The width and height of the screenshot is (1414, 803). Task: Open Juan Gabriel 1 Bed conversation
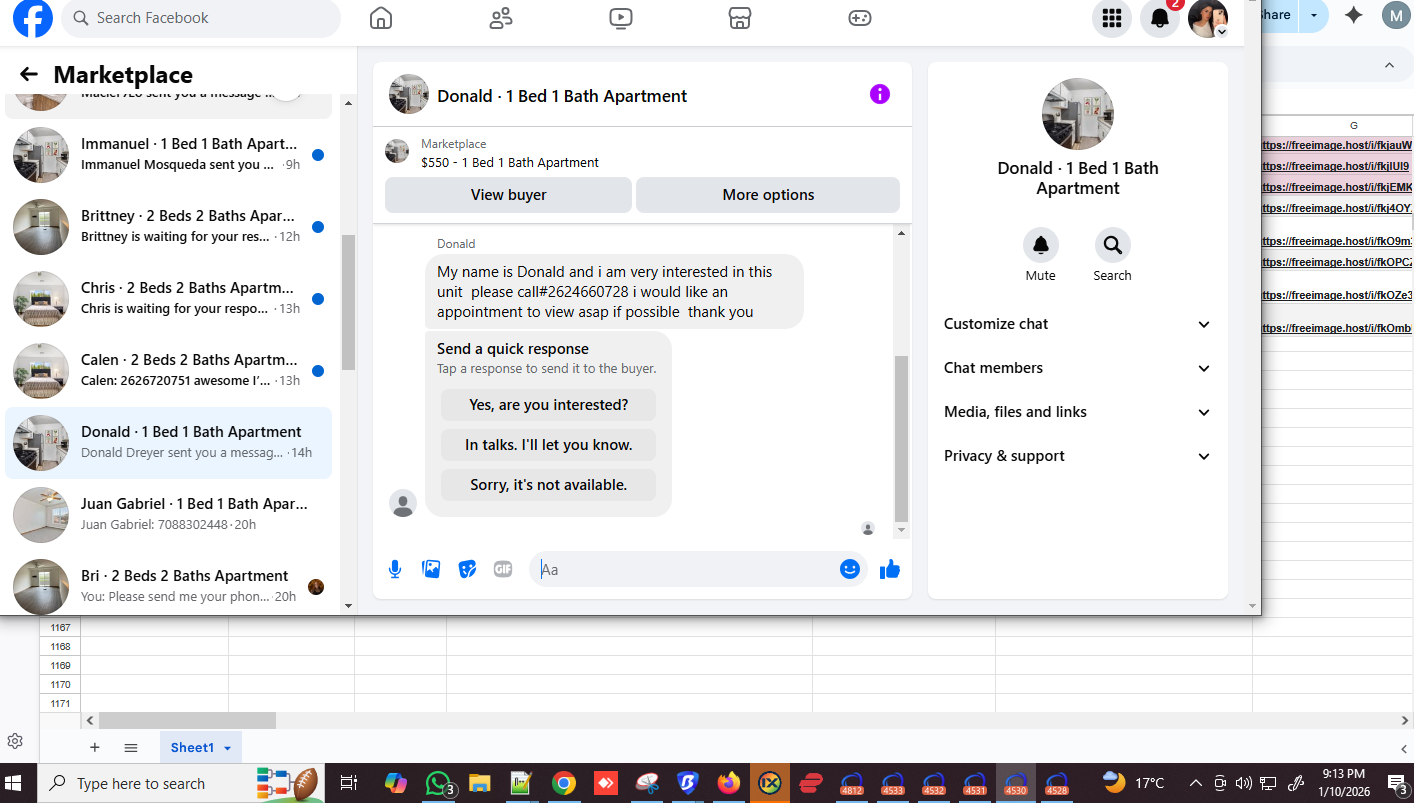click(x=168, y=515)
